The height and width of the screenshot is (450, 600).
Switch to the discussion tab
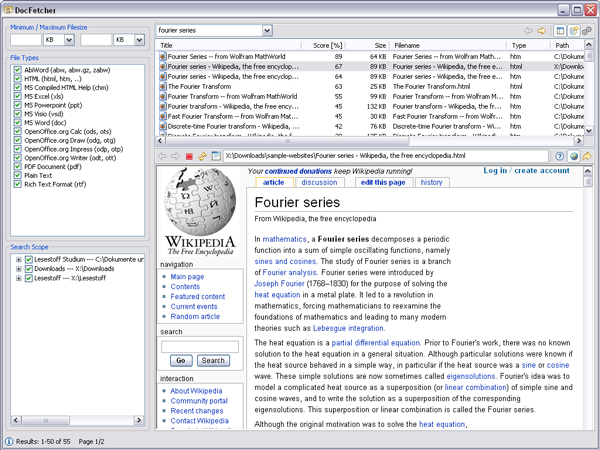pos(320,183)
